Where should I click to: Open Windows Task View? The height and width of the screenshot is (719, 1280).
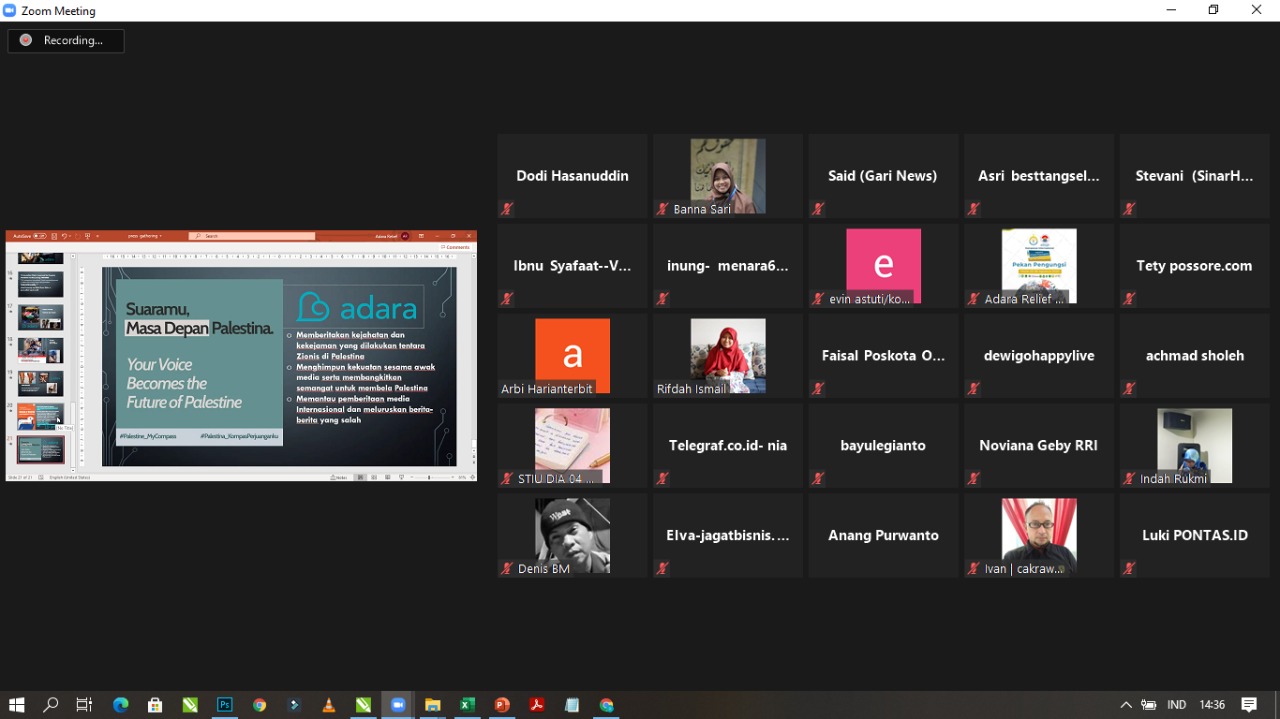[x=84, y=705]
